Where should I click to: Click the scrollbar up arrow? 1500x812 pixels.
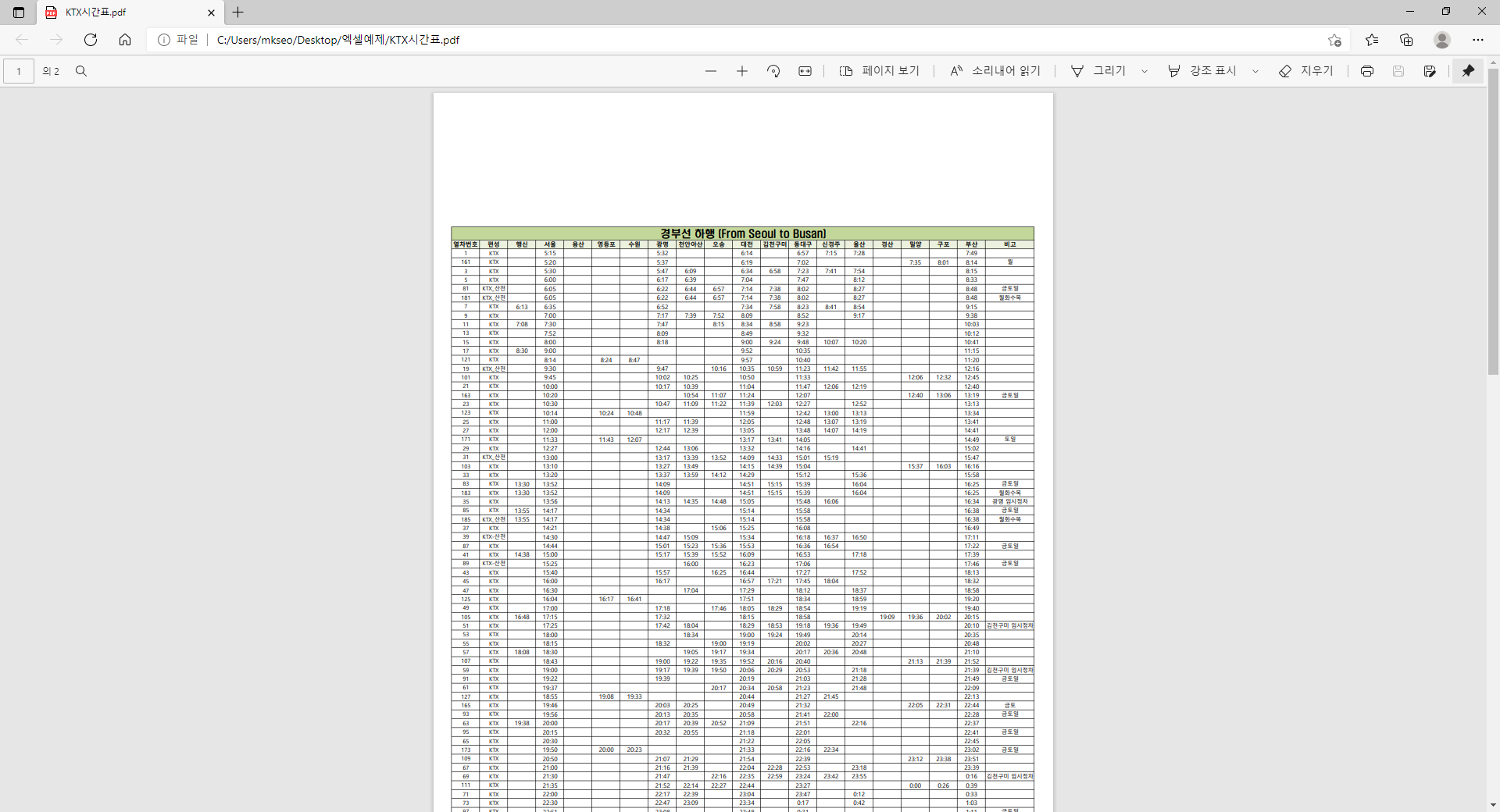click(1493, 62)
